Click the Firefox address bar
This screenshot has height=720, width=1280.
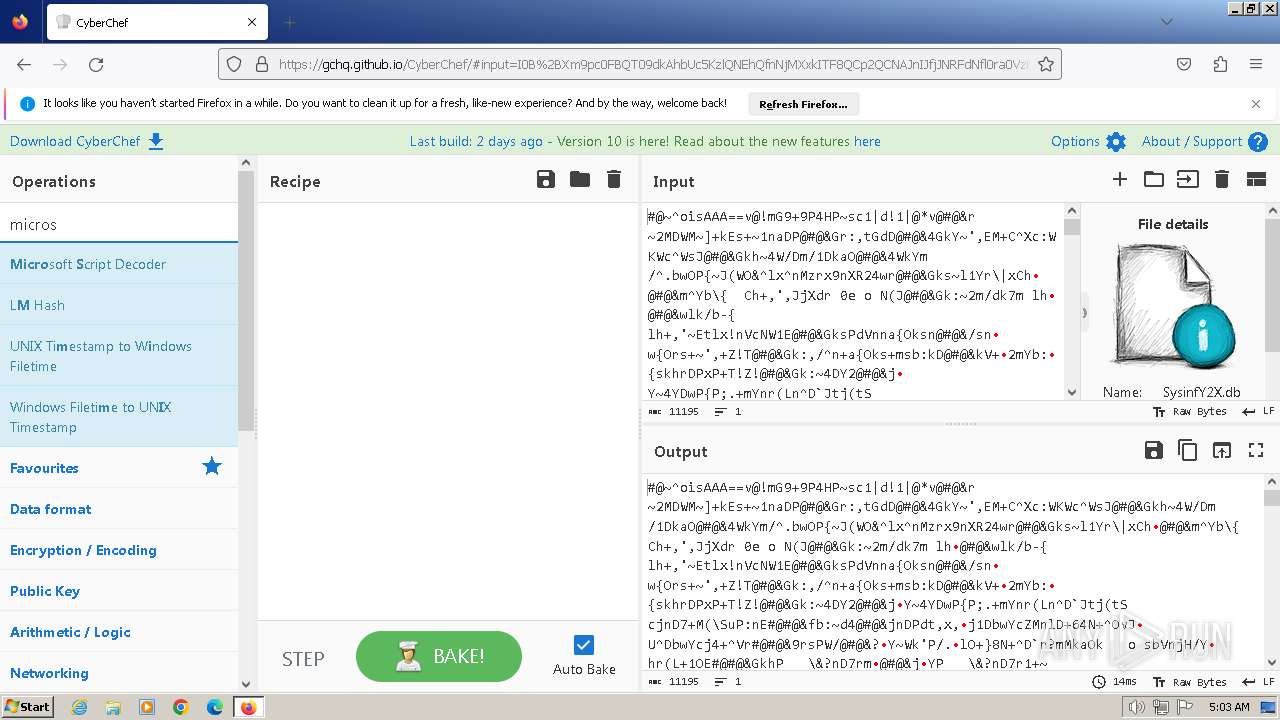pyautogui.click(x=640, y=64)
